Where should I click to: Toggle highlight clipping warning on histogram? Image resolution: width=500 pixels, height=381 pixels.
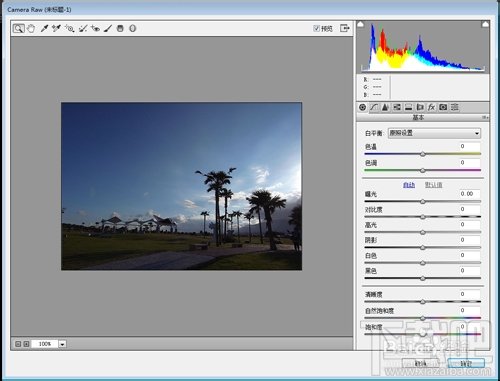pyautogui.click(x=485, y=24)
